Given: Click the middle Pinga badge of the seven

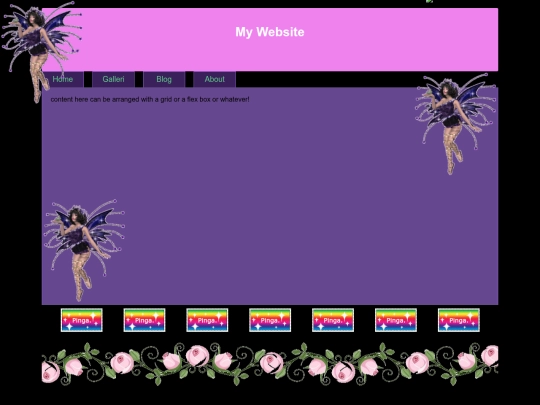Looking at the screenshot, I should 270,320.
